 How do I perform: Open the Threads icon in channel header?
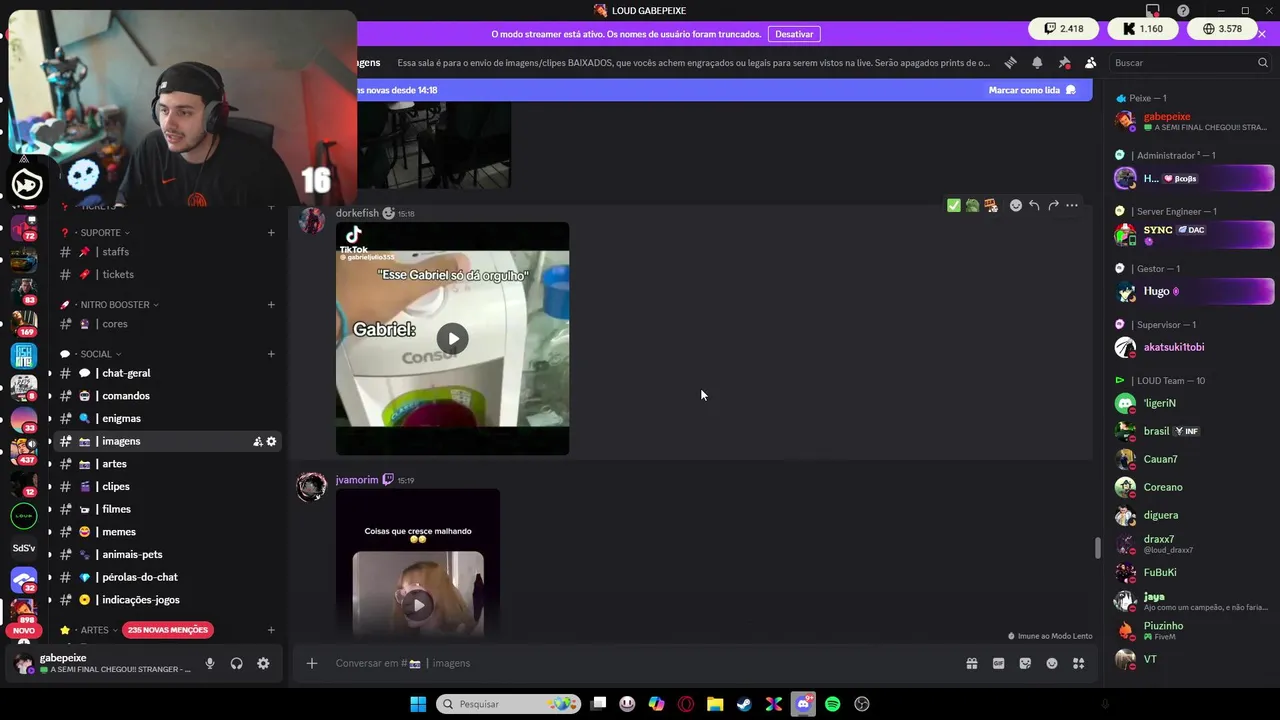[x=1010, y=63]
